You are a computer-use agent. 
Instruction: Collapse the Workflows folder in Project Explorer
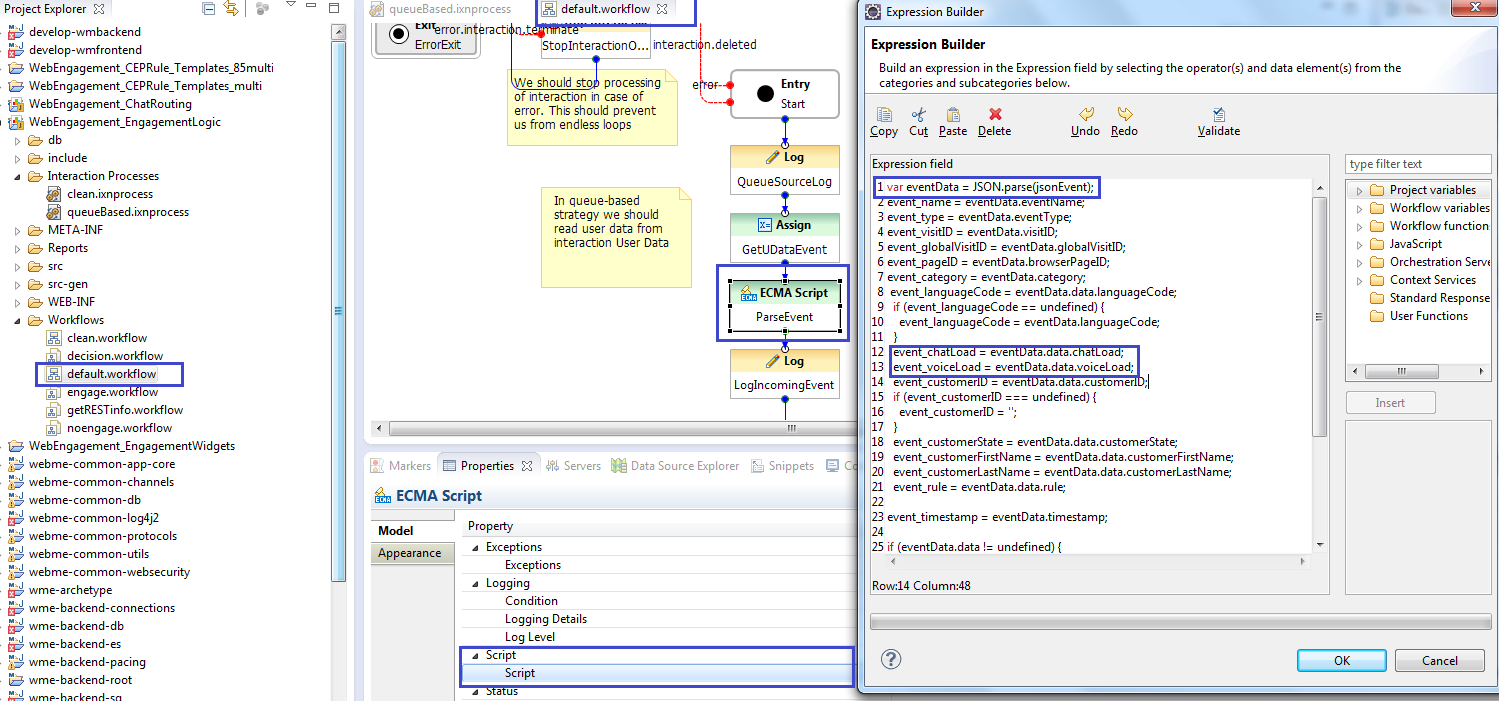pyautogui.click(x=18, y=321)
